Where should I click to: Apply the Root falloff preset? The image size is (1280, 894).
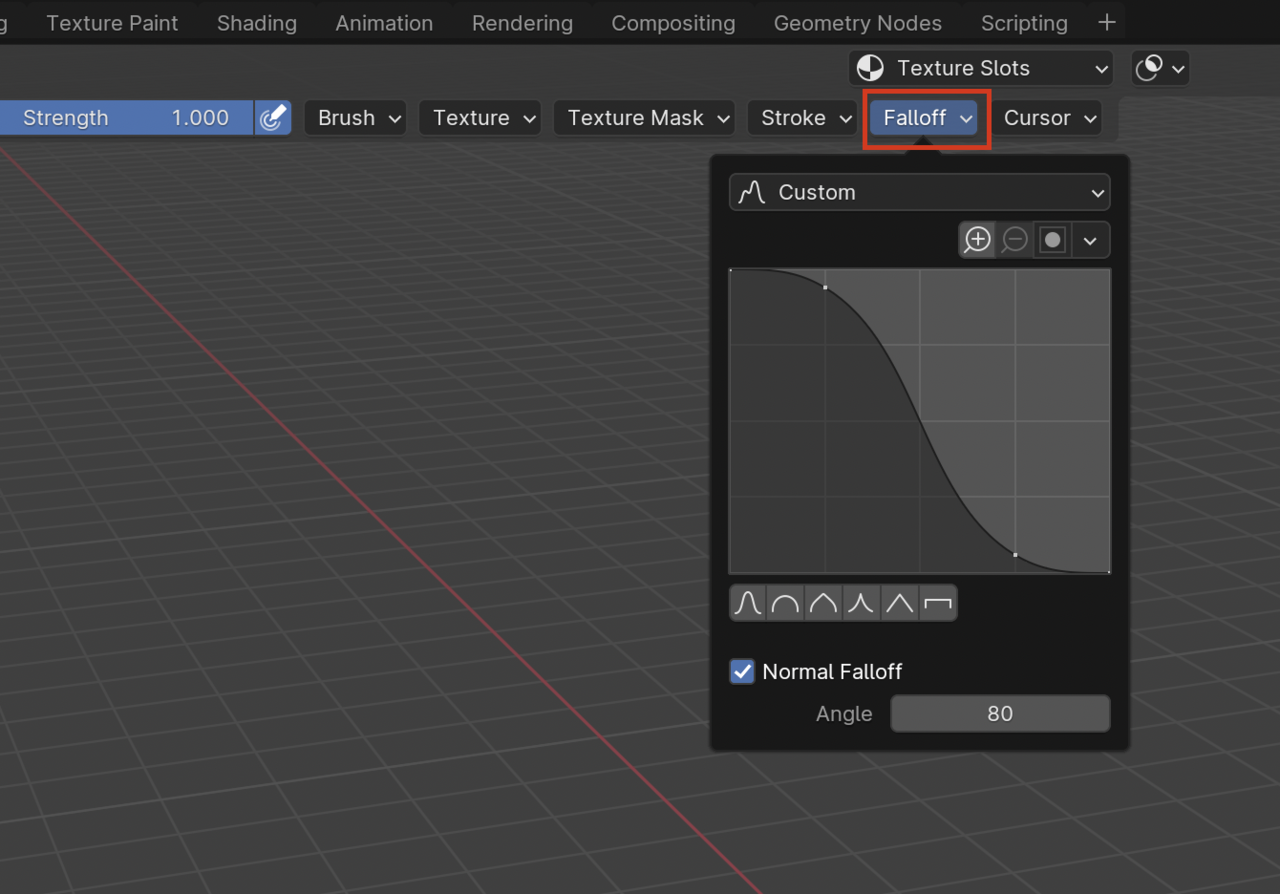[823, 603]
